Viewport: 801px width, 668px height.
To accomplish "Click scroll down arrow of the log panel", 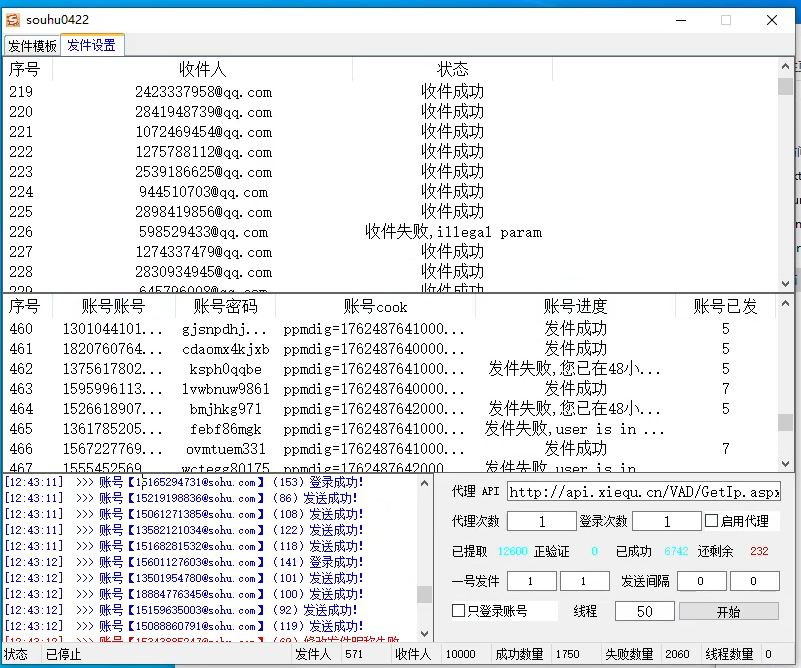I will pos(424,632).
